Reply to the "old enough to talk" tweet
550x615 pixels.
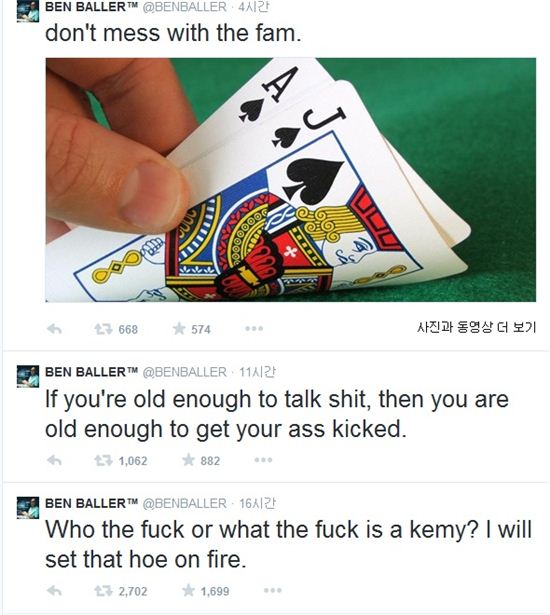(54, 460)
